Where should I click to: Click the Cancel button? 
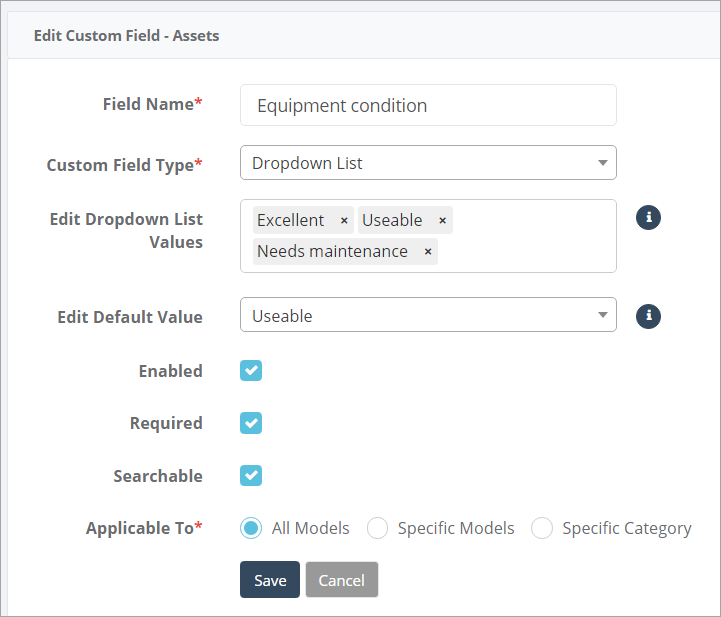[x=342, y=580]
